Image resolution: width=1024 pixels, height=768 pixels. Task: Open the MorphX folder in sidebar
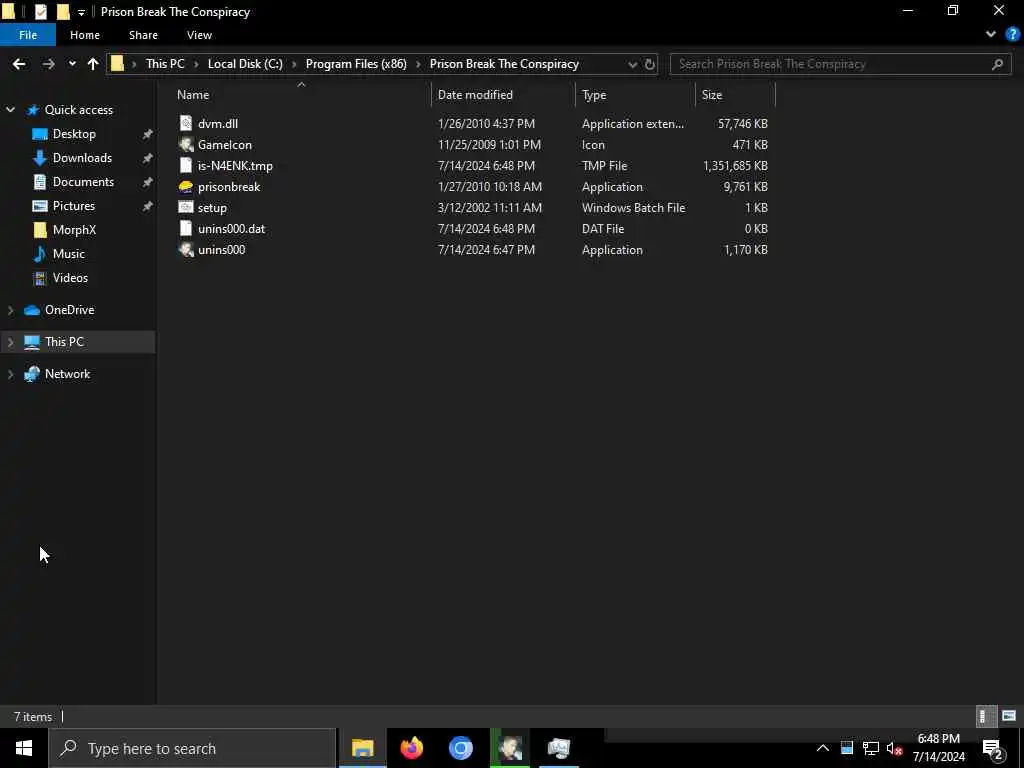tap(74, 230)
